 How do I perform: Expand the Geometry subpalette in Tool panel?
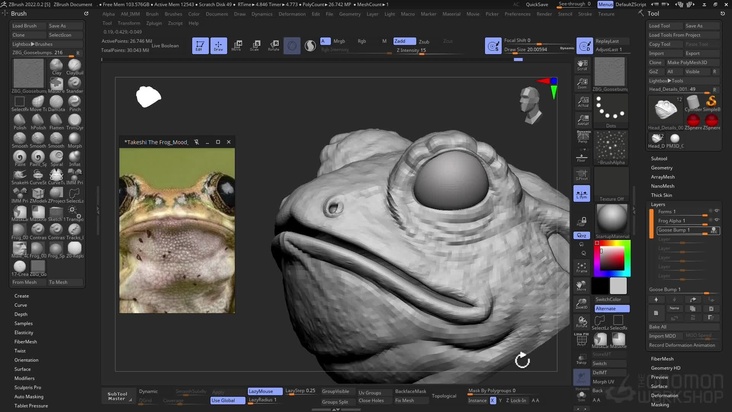pos(662,167)
